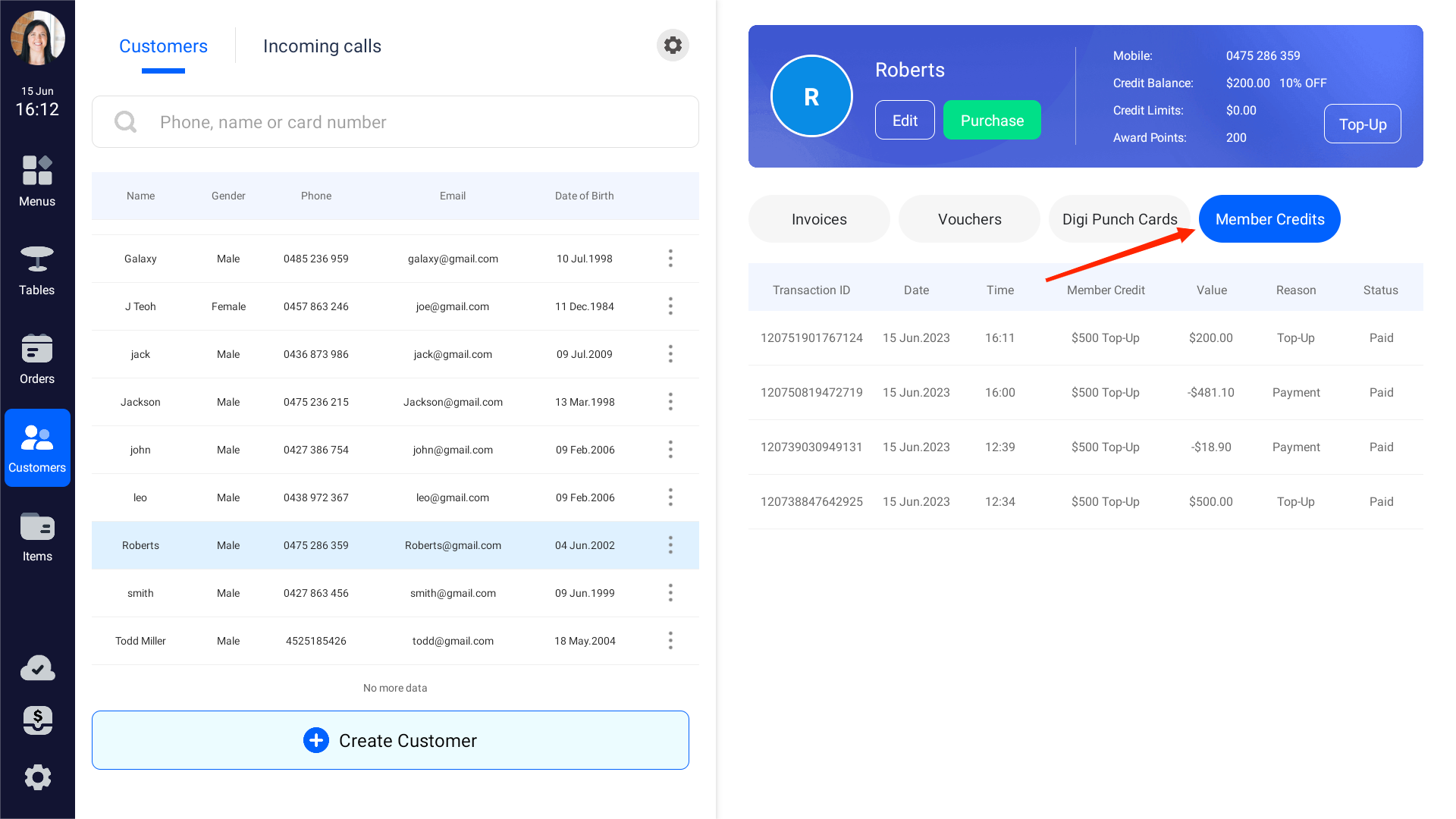Switch to the Customers tab
Screen dimensions: 1456x819
(x=163, y=46)
